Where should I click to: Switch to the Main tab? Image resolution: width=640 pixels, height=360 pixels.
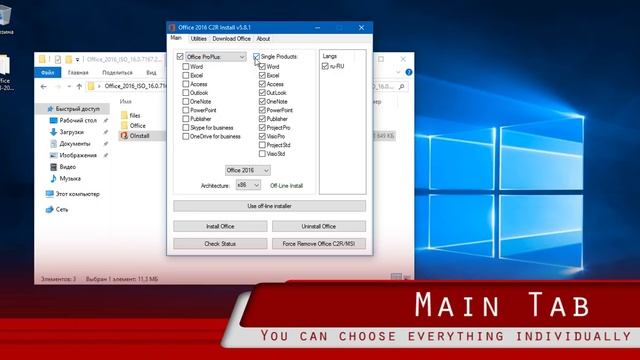pyautogui.click(x=176, y=38)
